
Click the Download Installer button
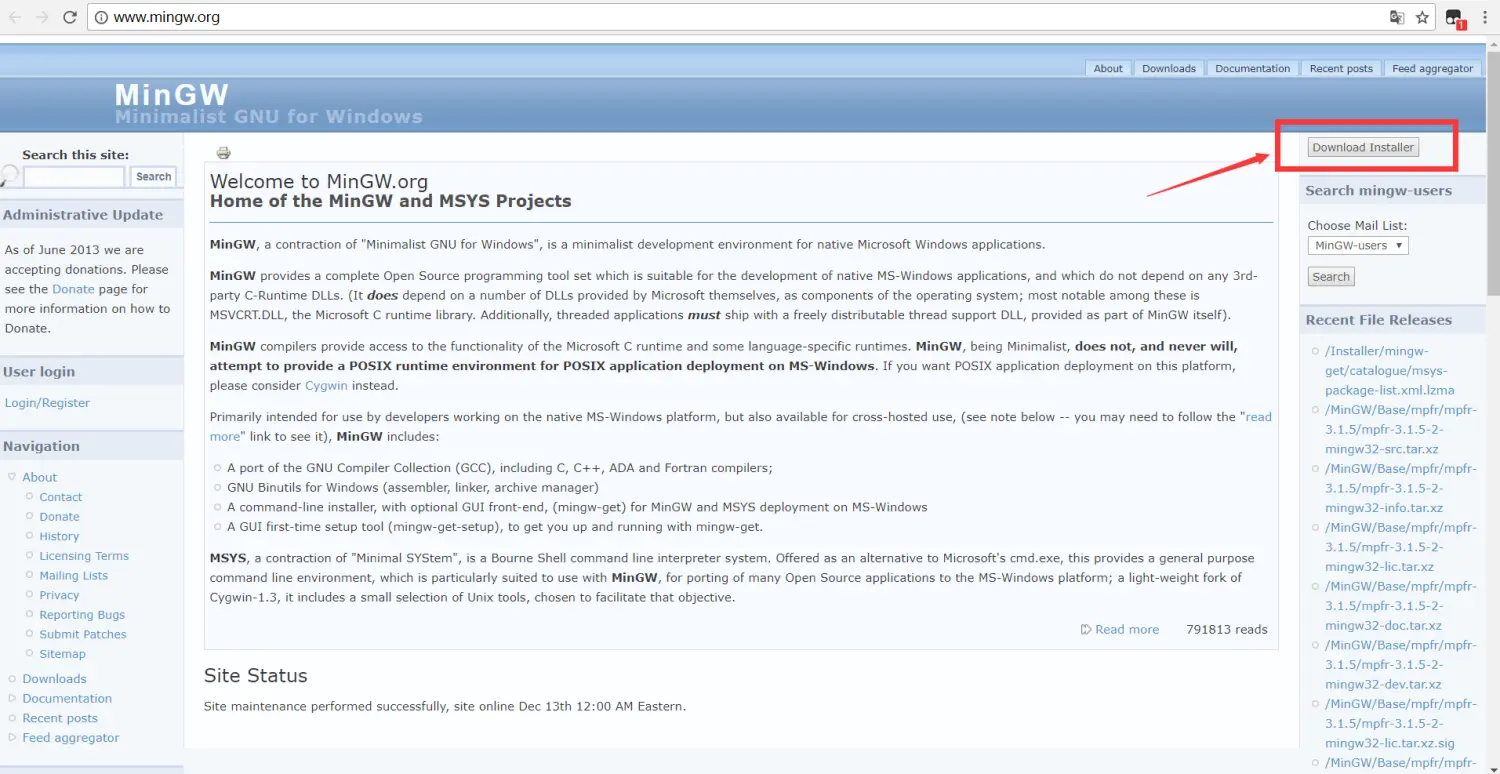(1363, 147)
